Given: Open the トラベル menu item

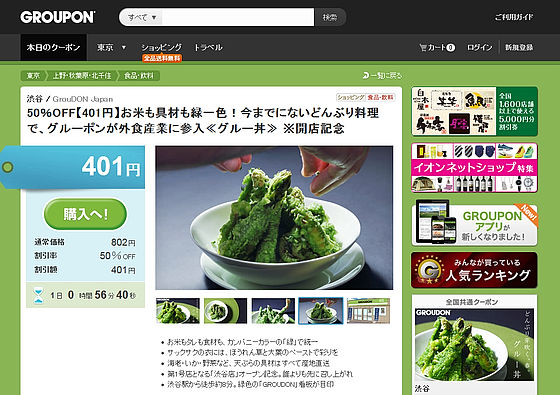Looking at the screenshot, I should tap(208, 47).
